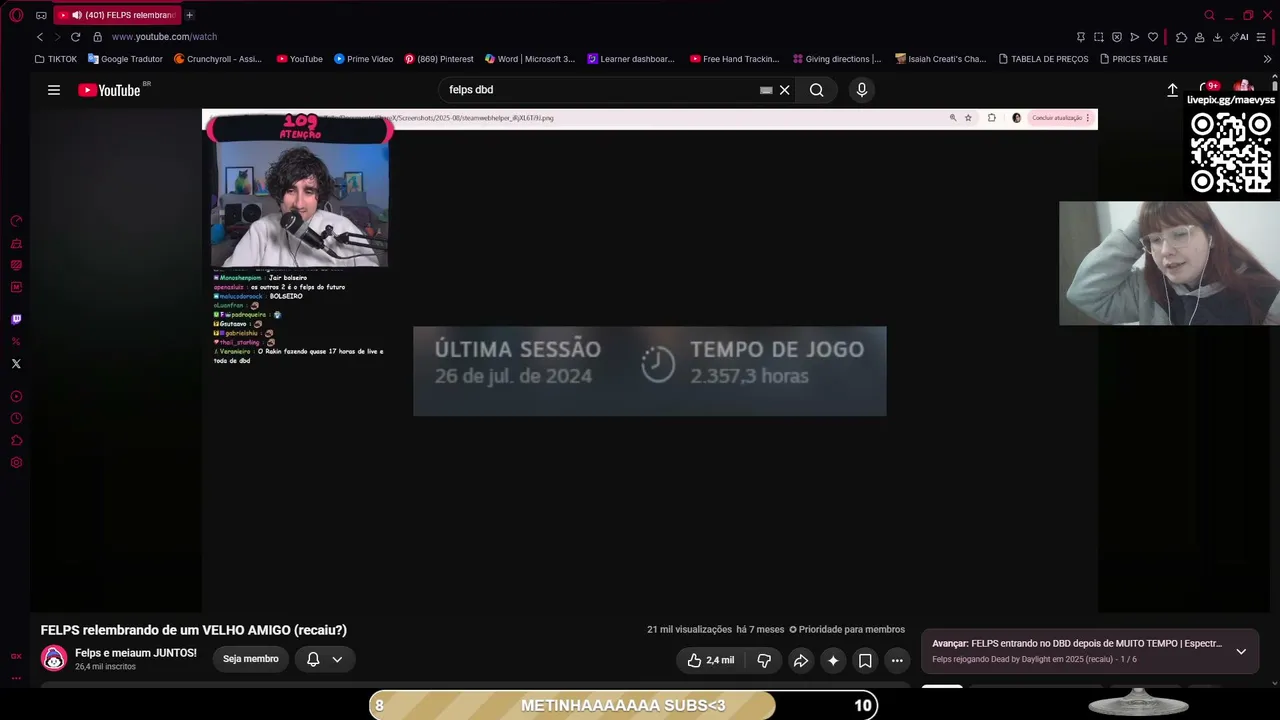The width and height of the screenshot is (1280, 720).
Task: Open the PRICES TABLE bookmark
Action: (1133, 59)
